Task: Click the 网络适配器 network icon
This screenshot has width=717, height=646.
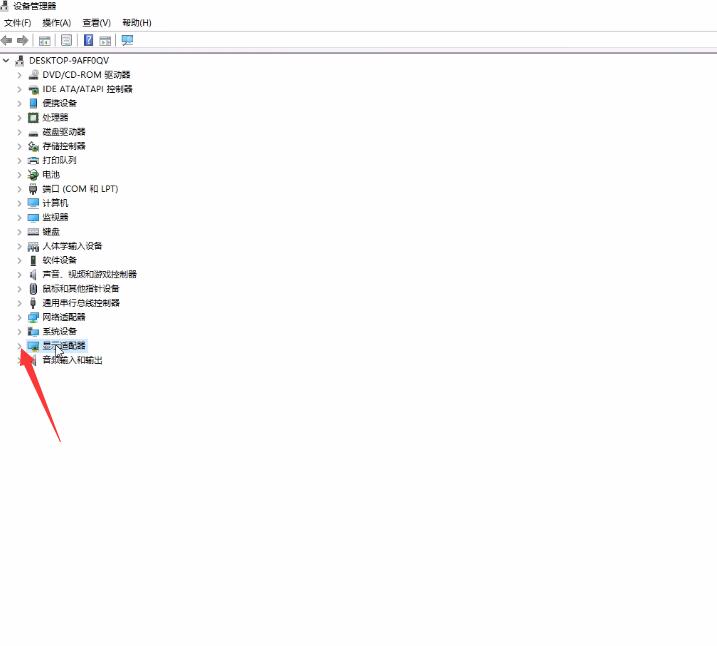Action: 33,317
